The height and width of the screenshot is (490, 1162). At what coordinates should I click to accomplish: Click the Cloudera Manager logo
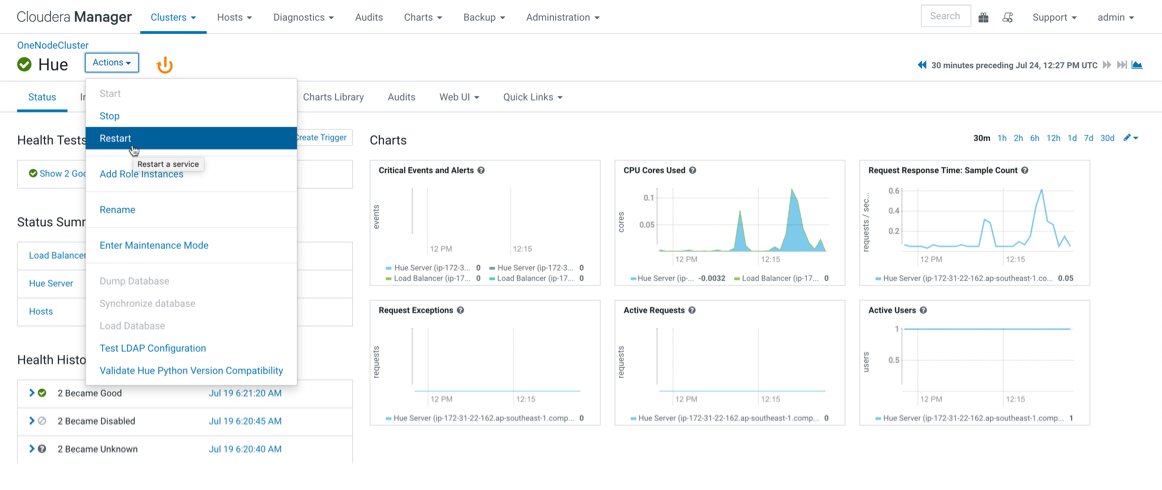[x=74, y=17]
